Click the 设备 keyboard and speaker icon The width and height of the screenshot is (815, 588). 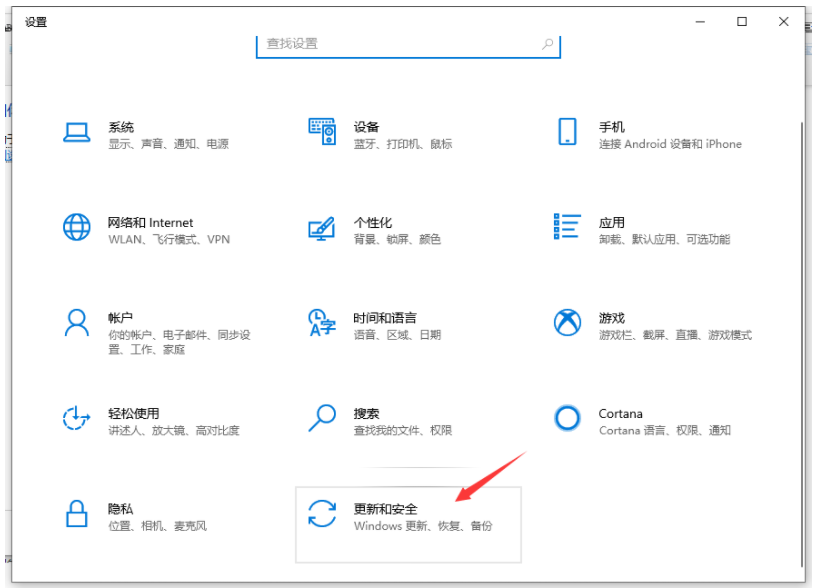point(322,133)
